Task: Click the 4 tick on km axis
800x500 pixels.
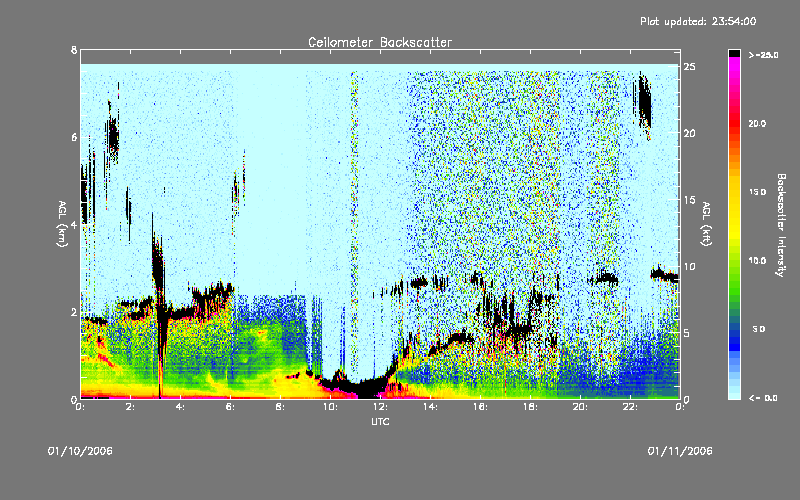Action: tap(74, 224)
